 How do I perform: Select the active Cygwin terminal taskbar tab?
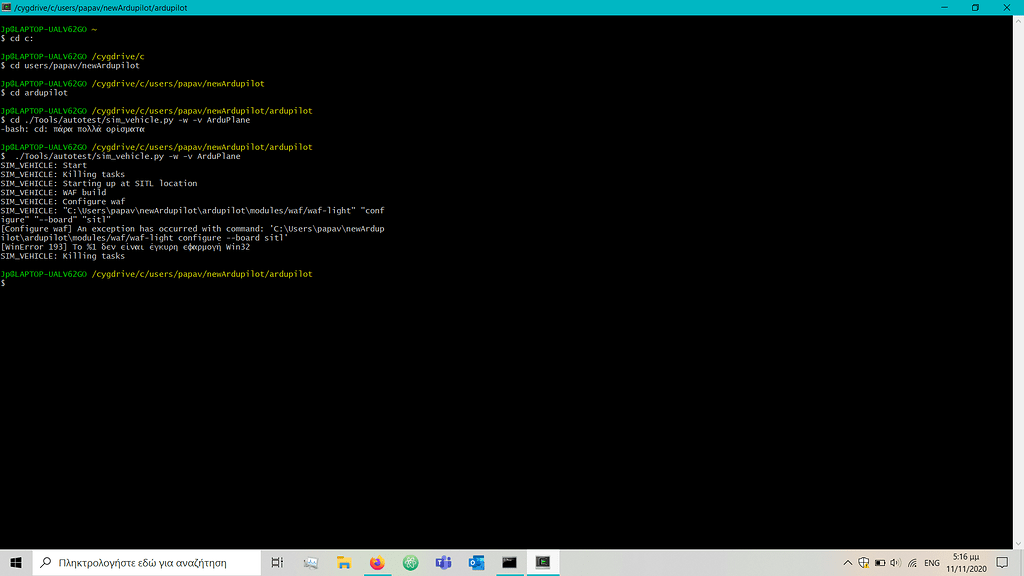542,562
